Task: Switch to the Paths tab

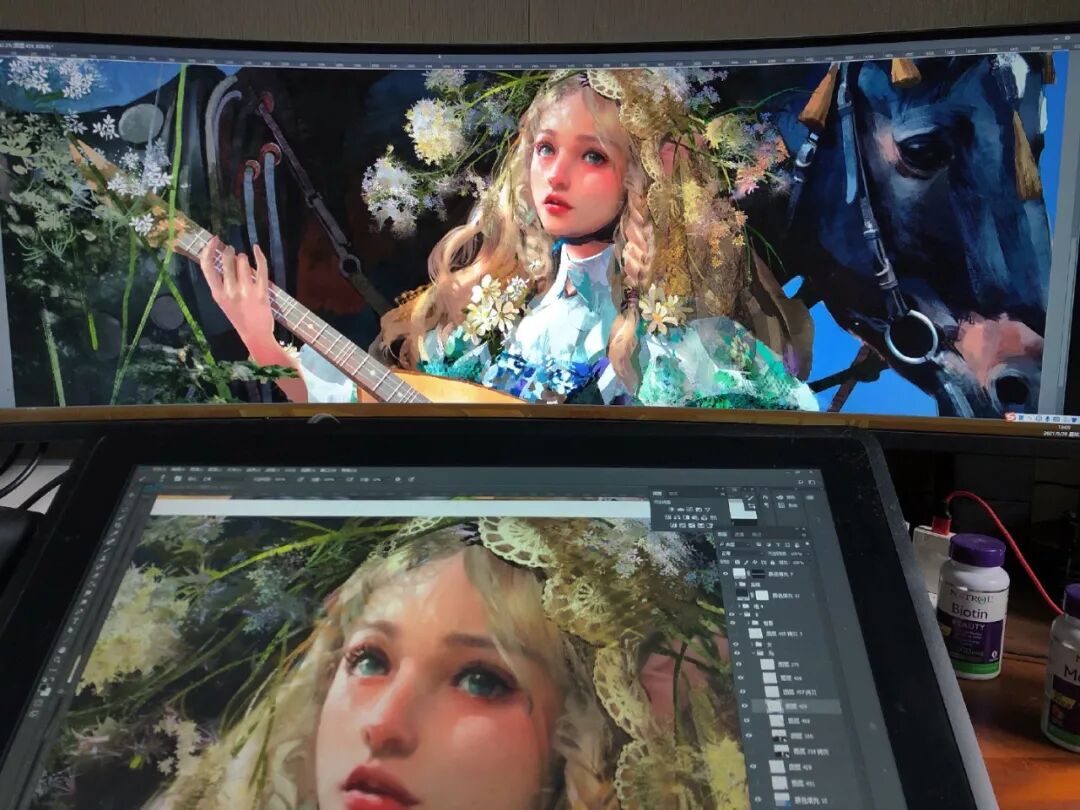Action: tap(756, 534)
